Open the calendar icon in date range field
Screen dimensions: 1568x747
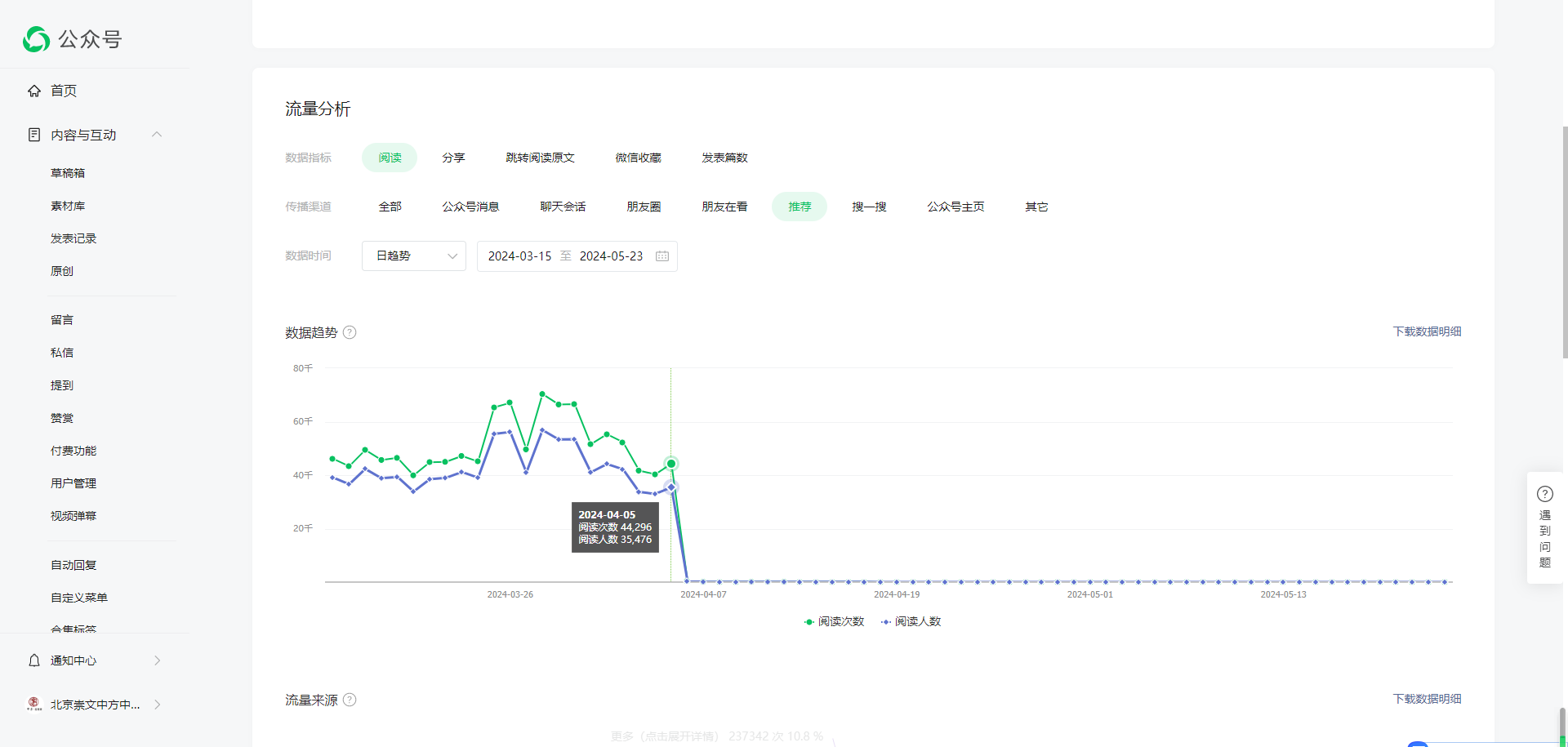(662, 256)
